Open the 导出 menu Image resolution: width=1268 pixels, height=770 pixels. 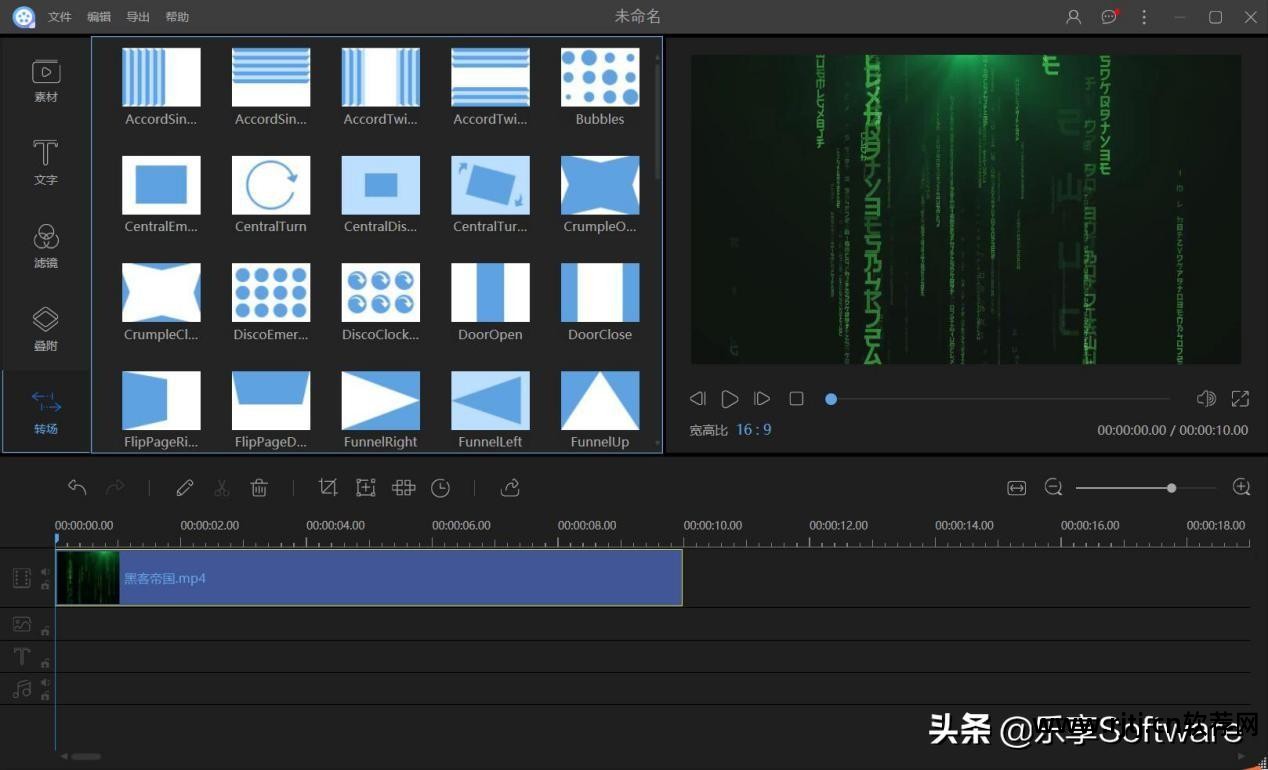138,17
